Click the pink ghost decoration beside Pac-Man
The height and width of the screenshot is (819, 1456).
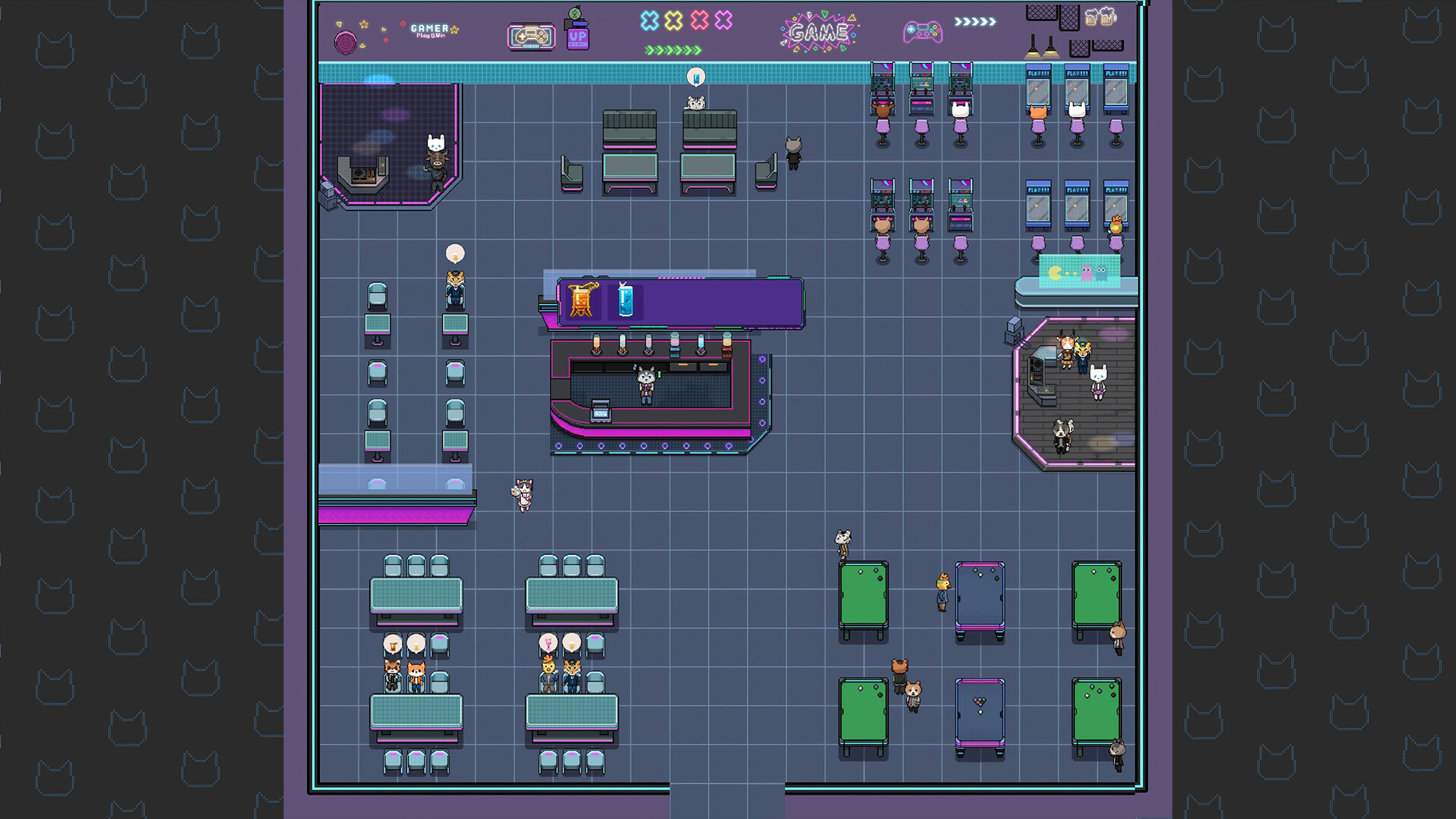point(1086,272)
